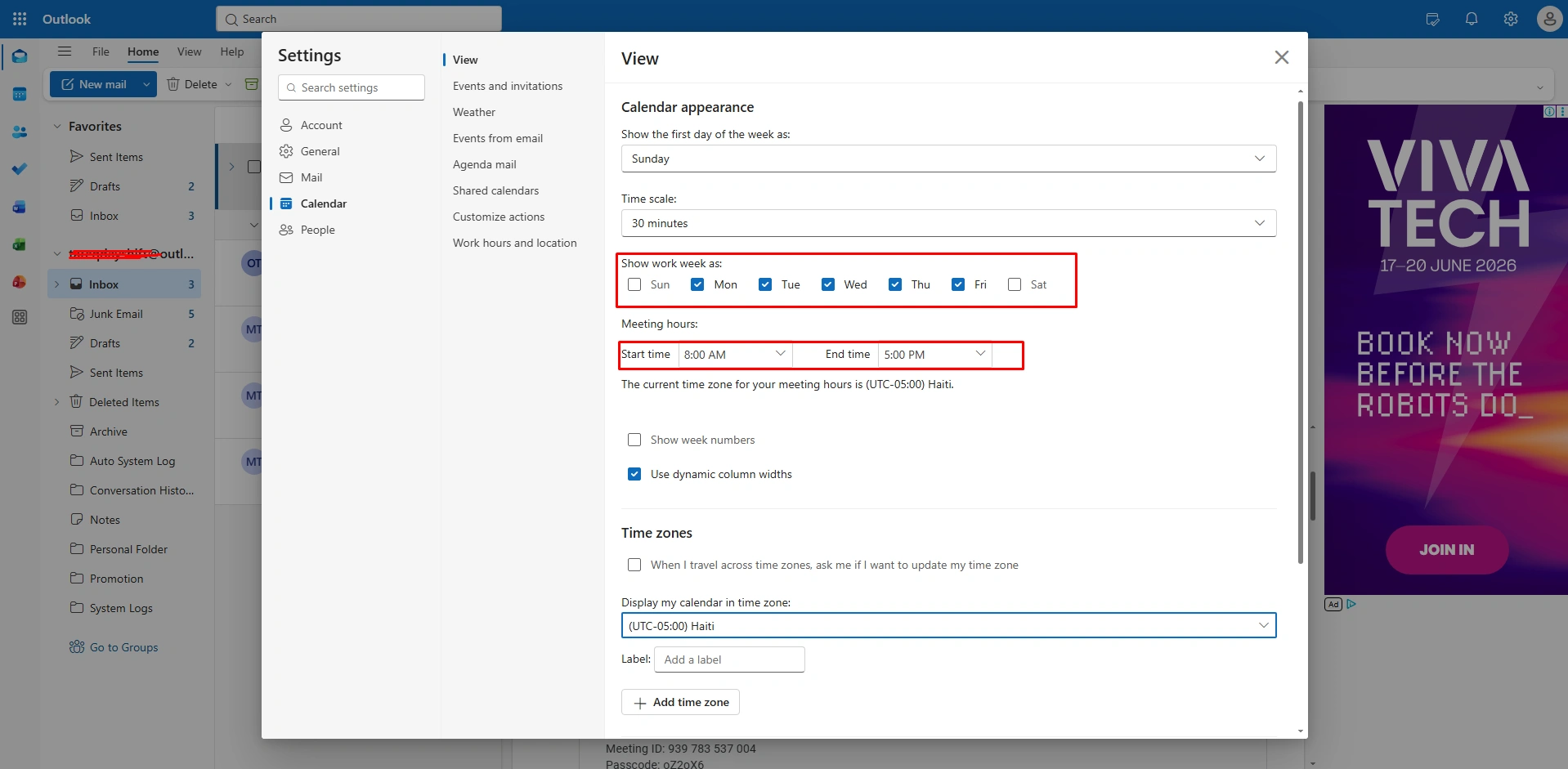This screenshot has width=1568, height=769.
Task: Focus the Search settings field
Action: pyautogui.click(x=352, y=87)
